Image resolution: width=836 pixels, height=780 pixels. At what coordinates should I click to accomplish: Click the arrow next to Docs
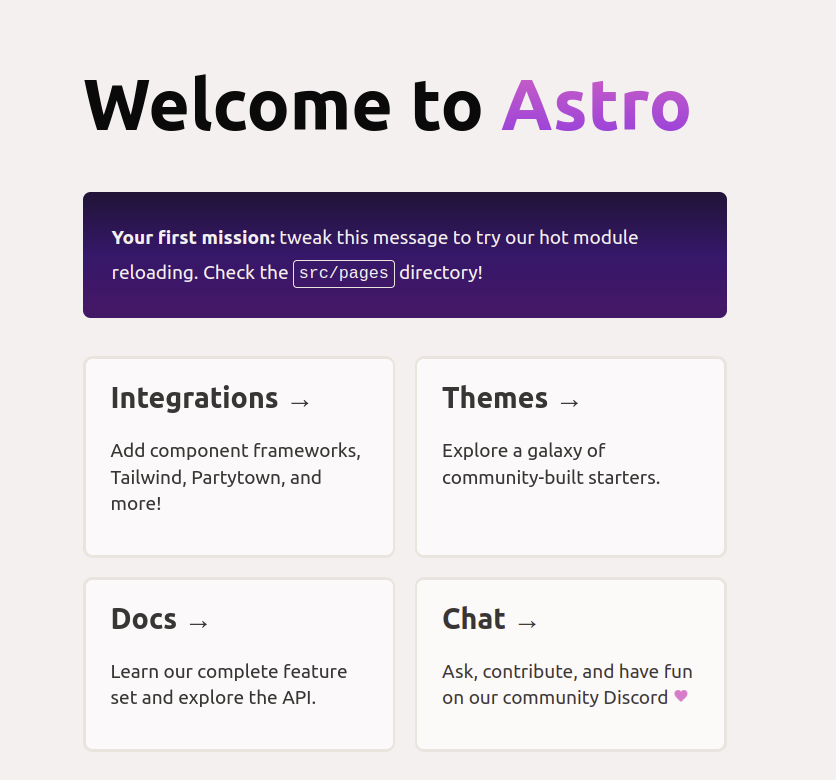(x=198, y=623)
